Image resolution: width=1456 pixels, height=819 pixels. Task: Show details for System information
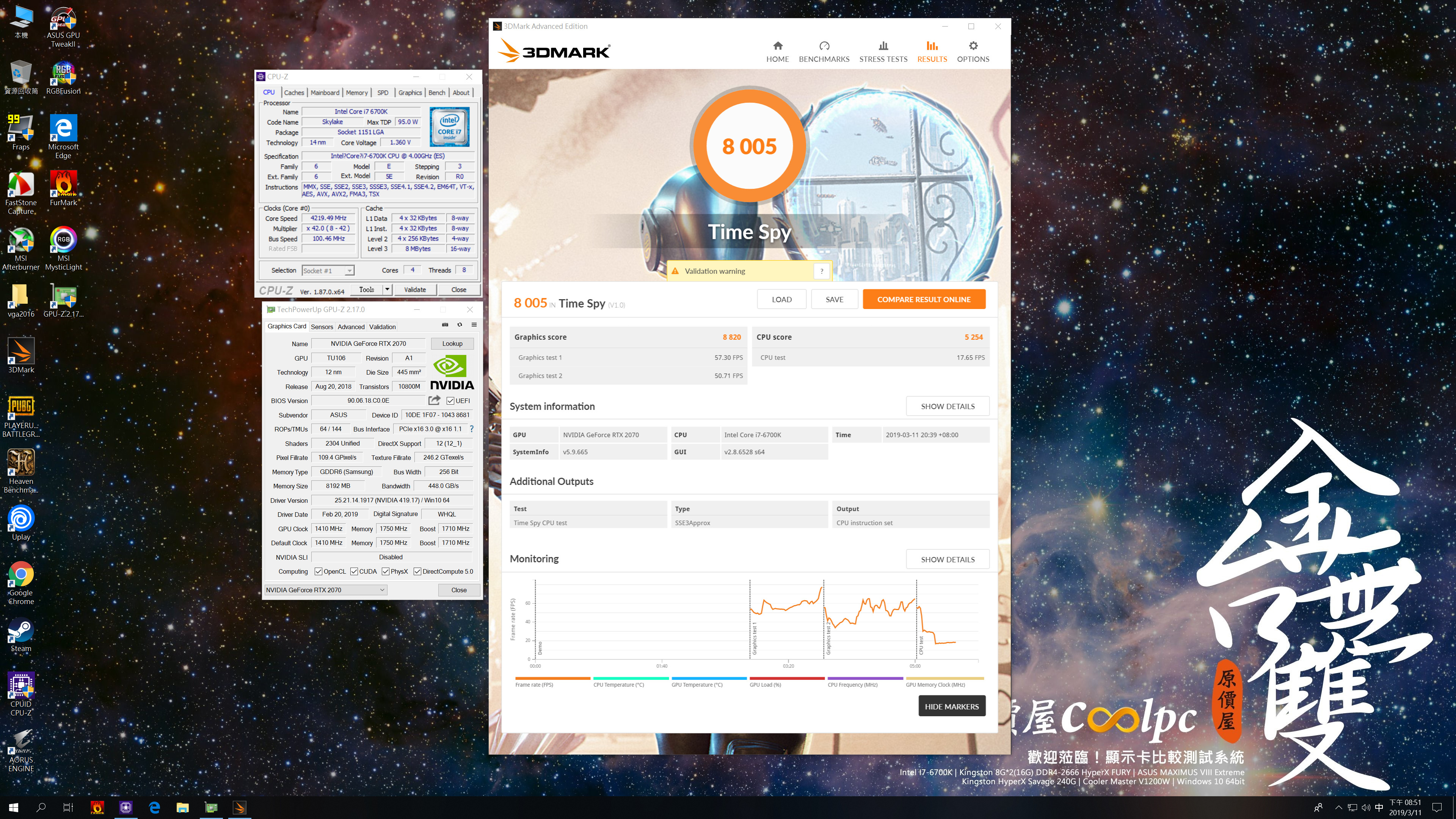point(948,406)
